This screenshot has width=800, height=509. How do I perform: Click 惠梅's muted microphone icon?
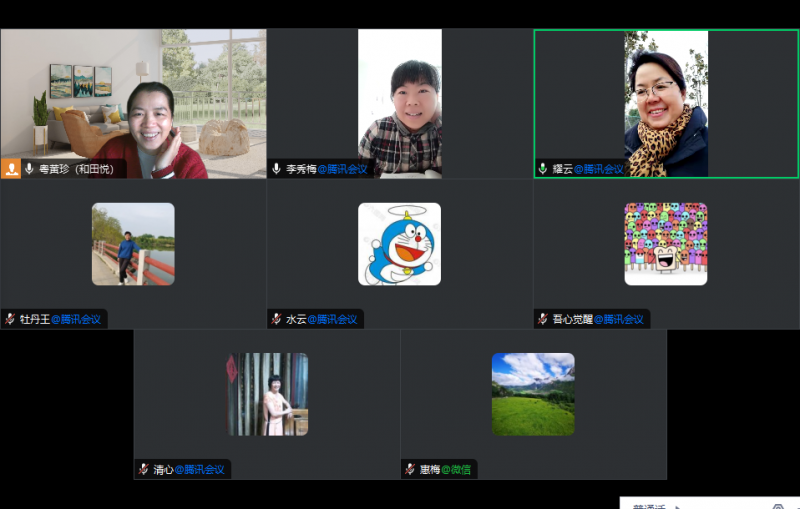[x=410, y=469]
